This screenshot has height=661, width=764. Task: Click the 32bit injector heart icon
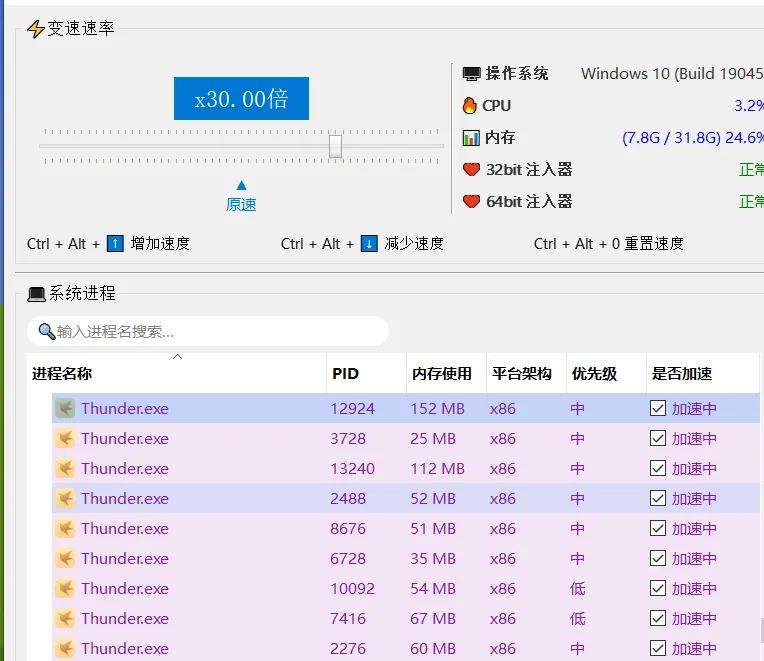point(471,170)
